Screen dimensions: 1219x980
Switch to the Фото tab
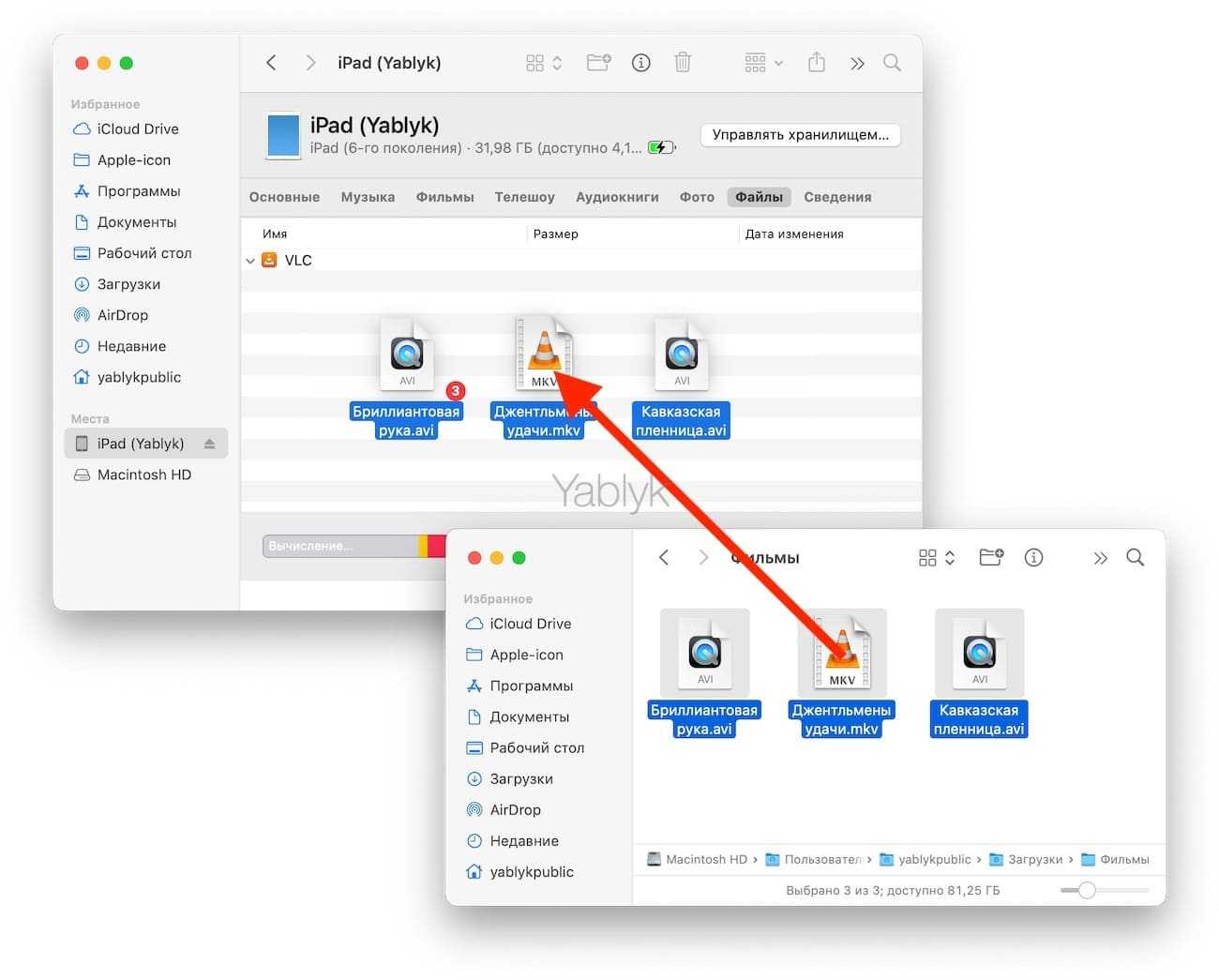click(x=697, y=197)
